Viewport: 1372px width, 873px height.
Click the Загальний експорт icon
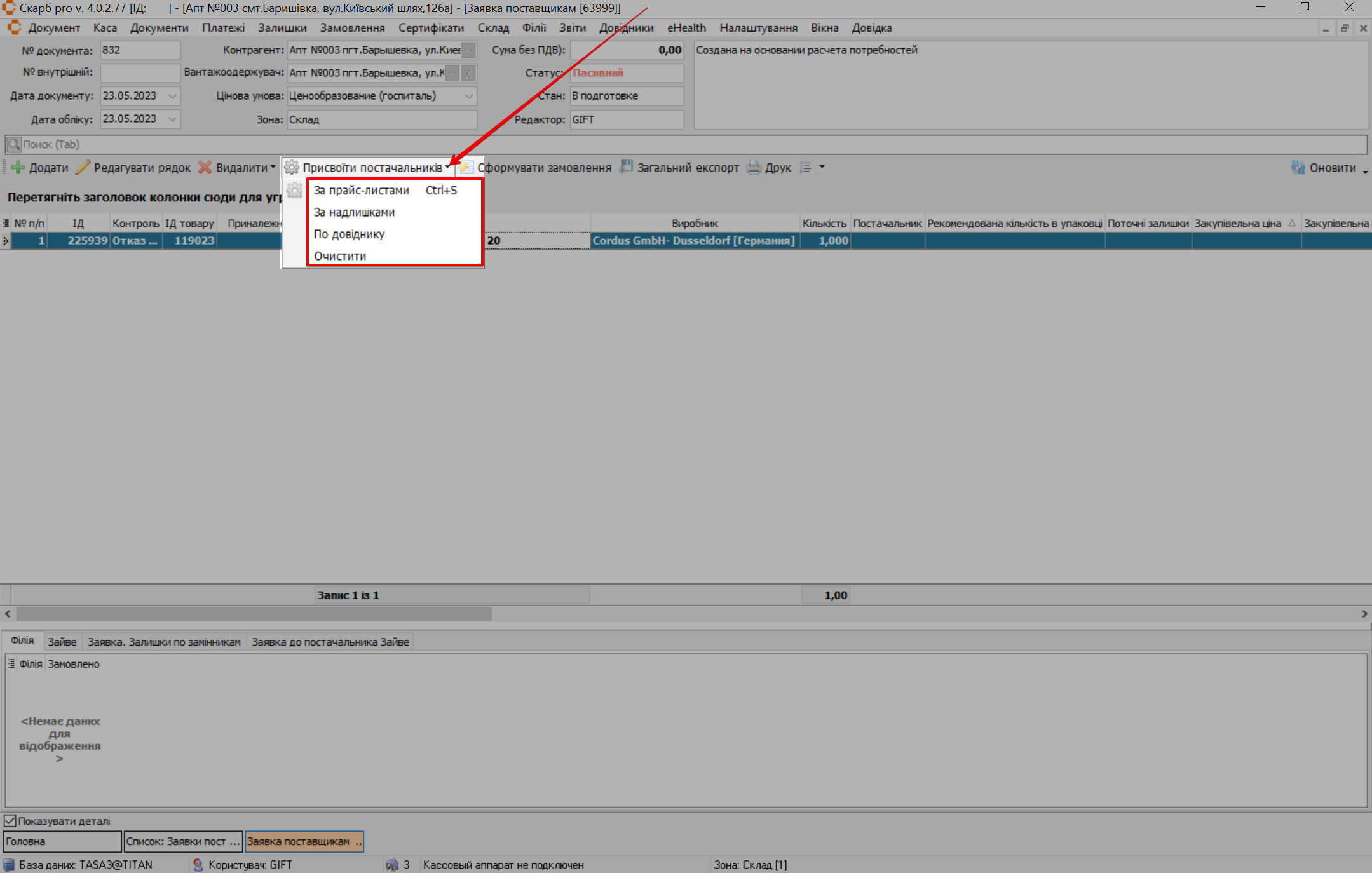627,168
